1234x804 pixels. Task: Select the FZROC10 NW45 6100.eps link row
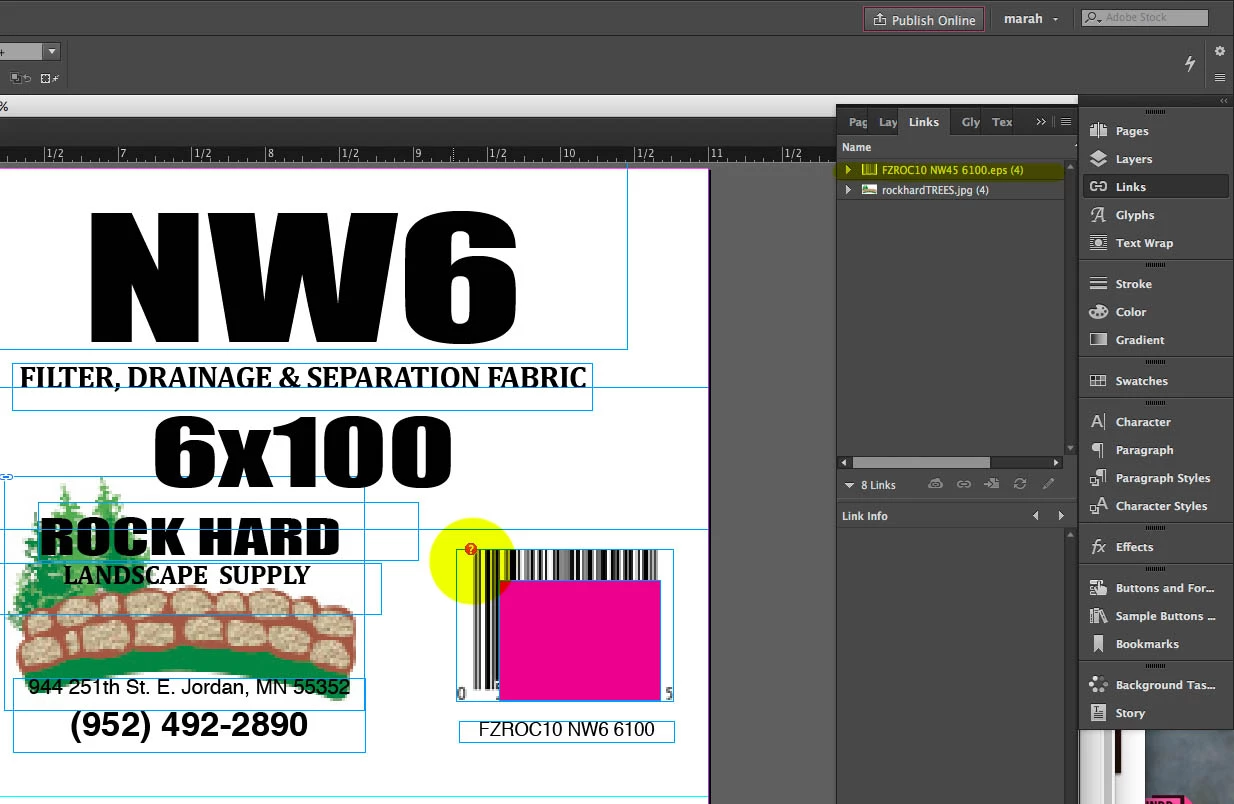(x=950, y=170)
